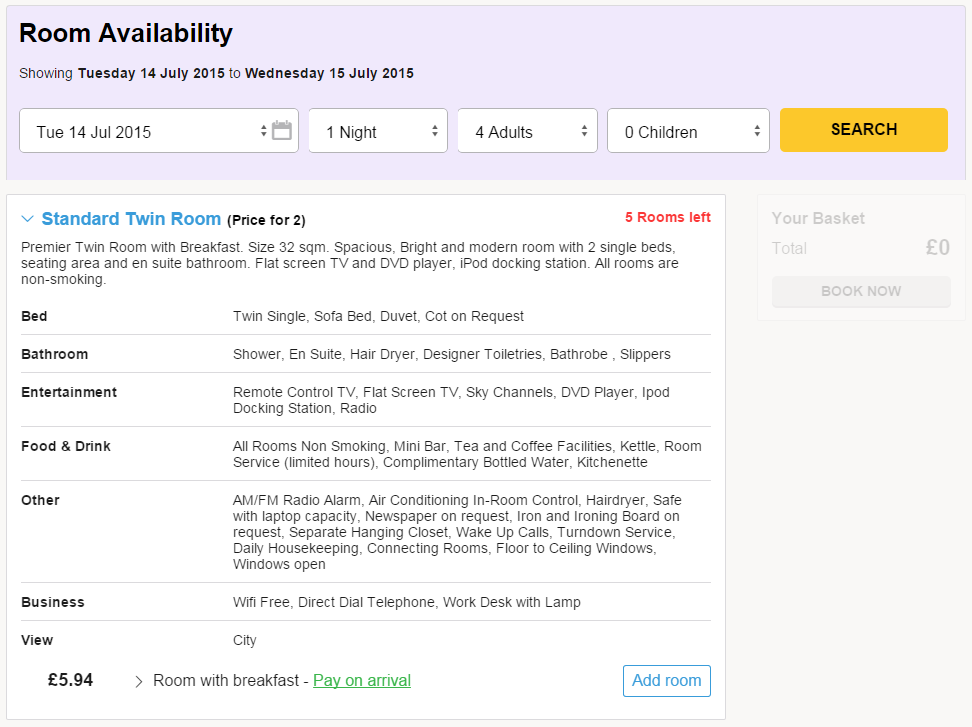972x727 pixels.
Task: Open the 4 Adults dropdown
Action: click(528, 131)
